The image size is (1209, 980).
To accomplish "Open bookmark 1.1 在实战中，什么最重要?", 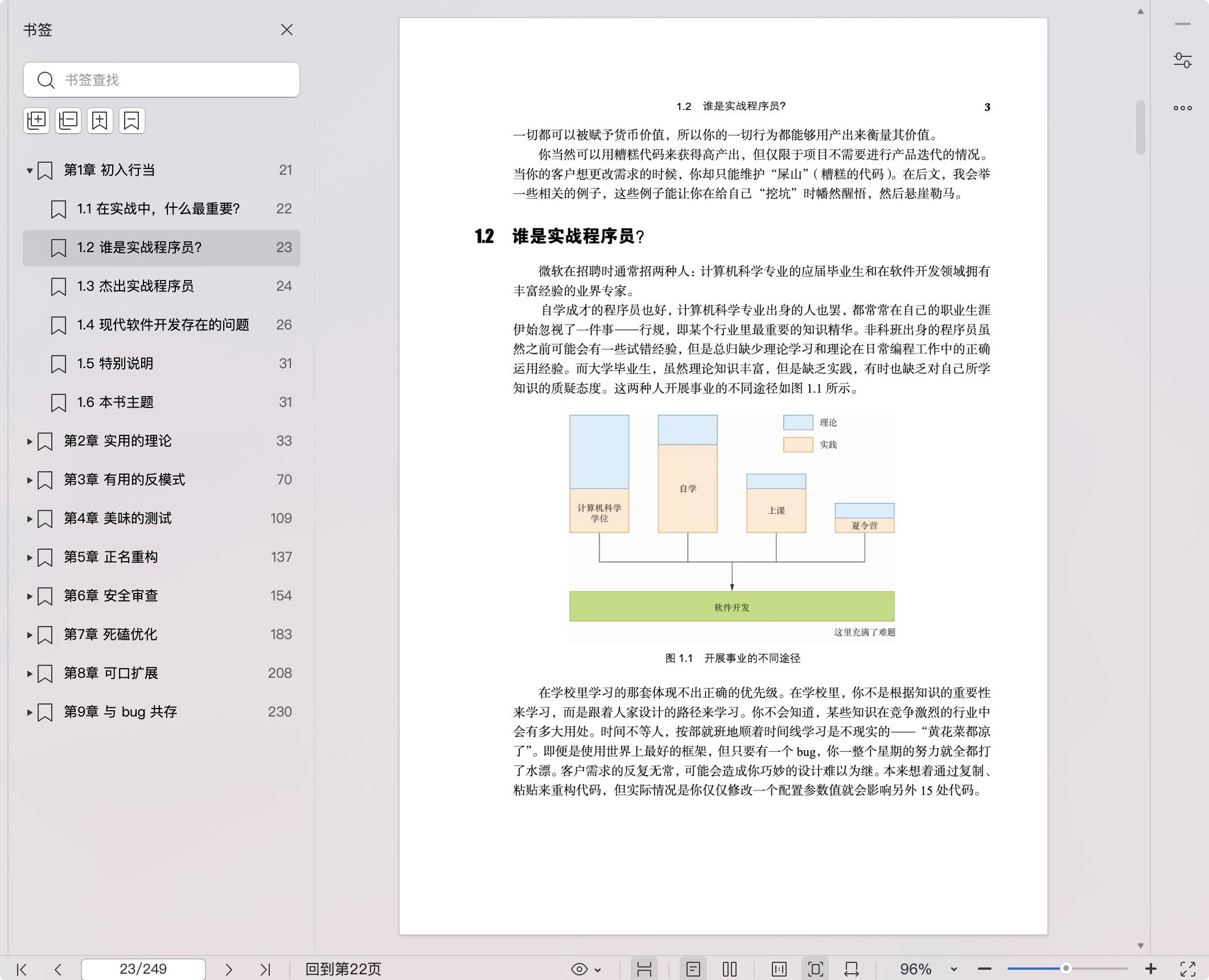I will 162,209.
